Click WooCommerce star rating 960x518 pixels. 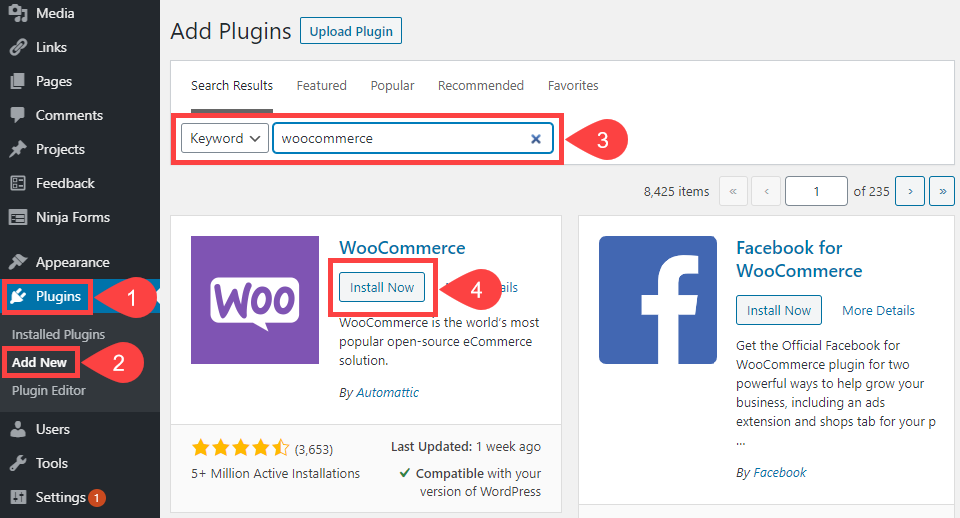(240, 448)
